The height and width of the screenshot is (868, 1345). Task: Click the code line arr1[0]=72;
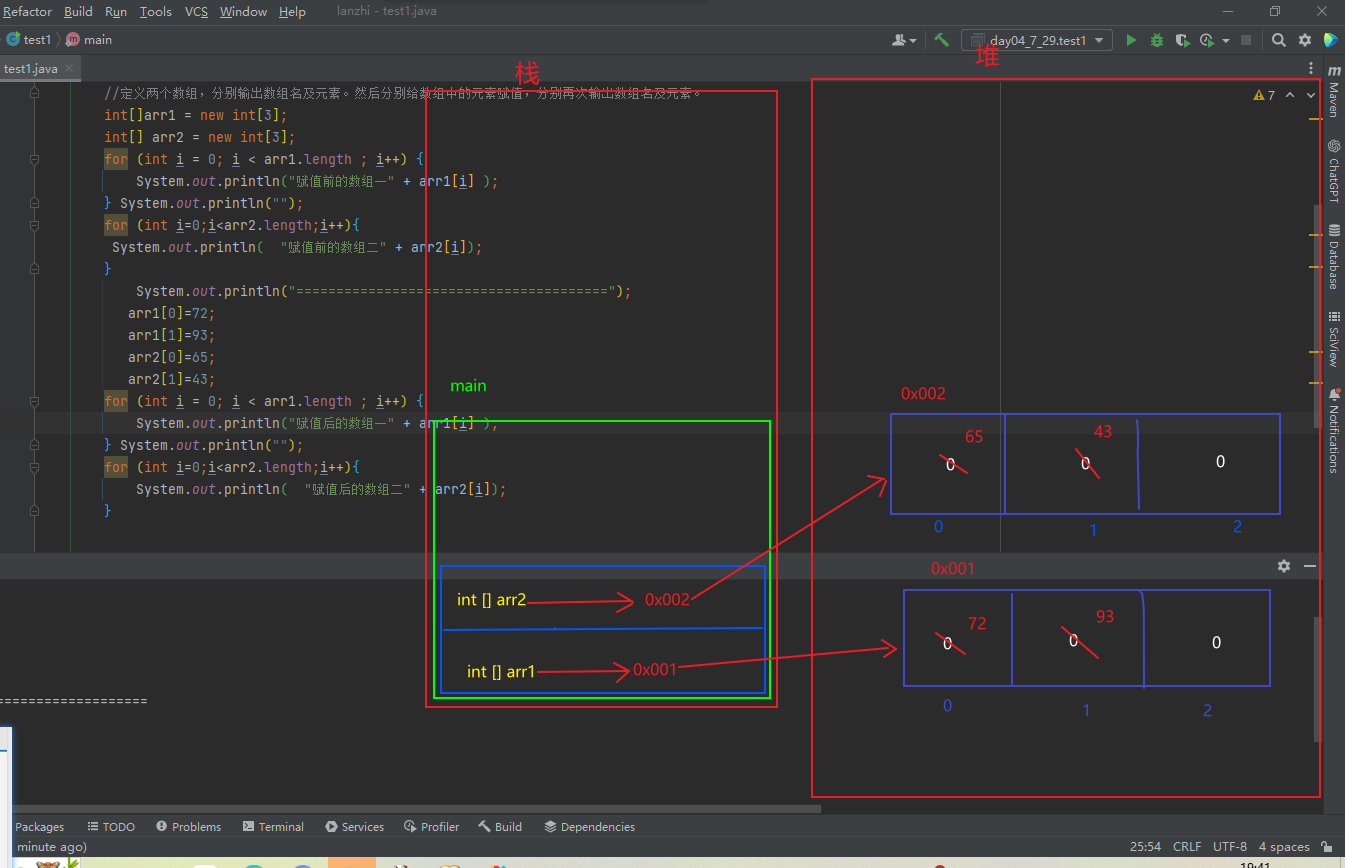pos(171,313)
